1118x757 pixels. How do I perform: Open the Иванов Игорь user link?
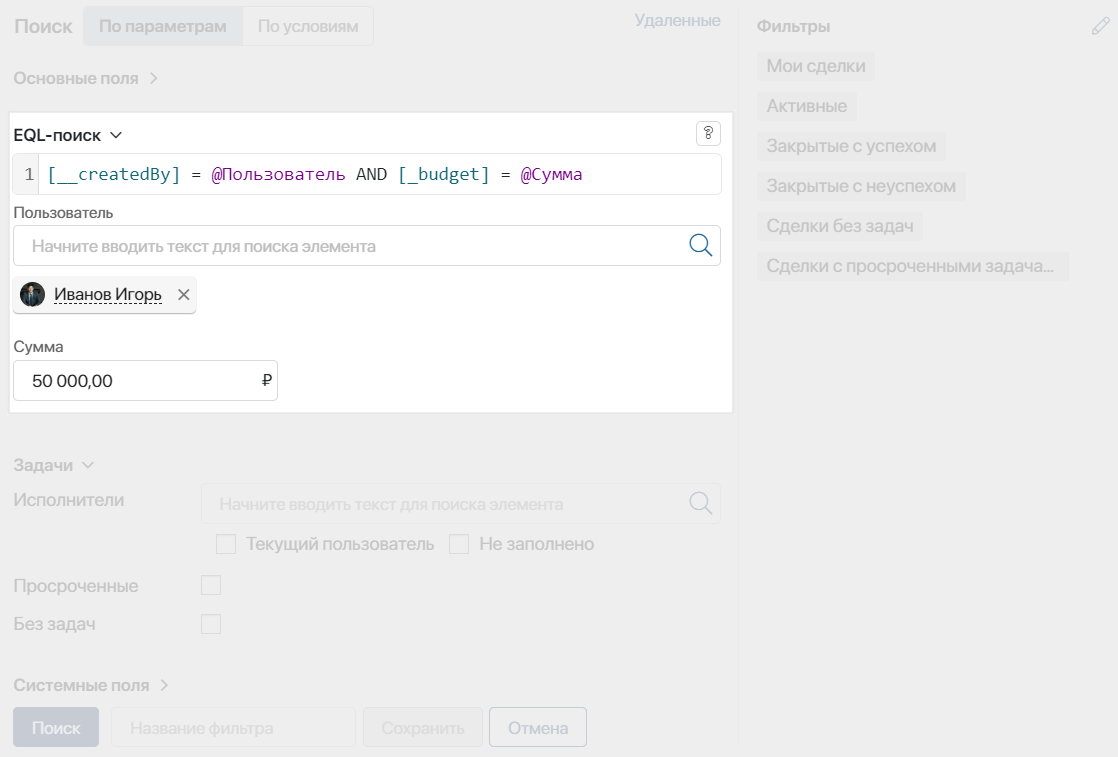tap(108, 294)
